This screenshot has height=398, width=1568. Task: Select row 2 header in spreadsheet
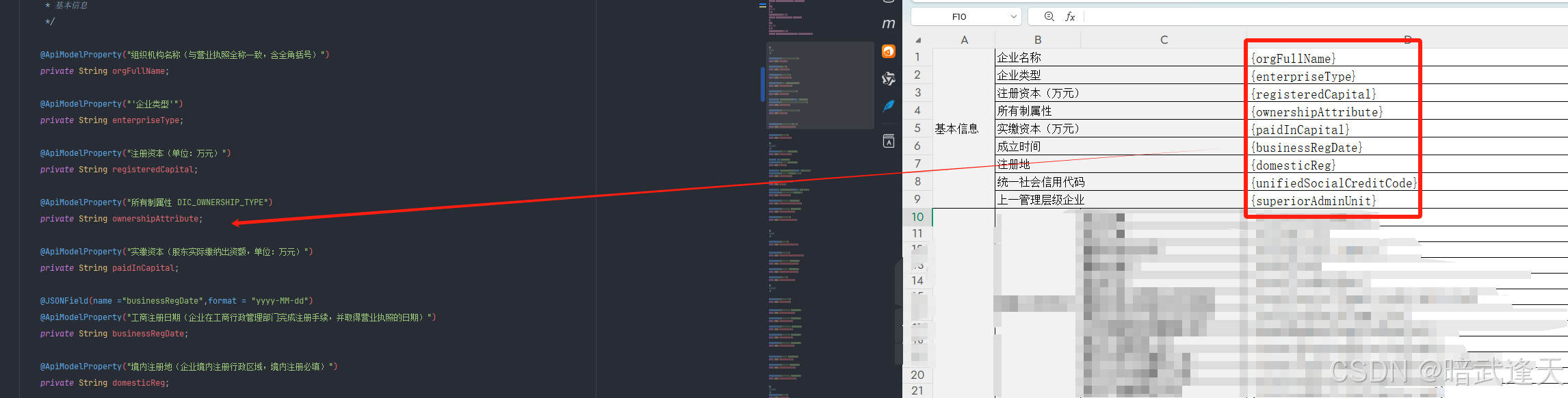pyautogui.click(x=917, y=75)
